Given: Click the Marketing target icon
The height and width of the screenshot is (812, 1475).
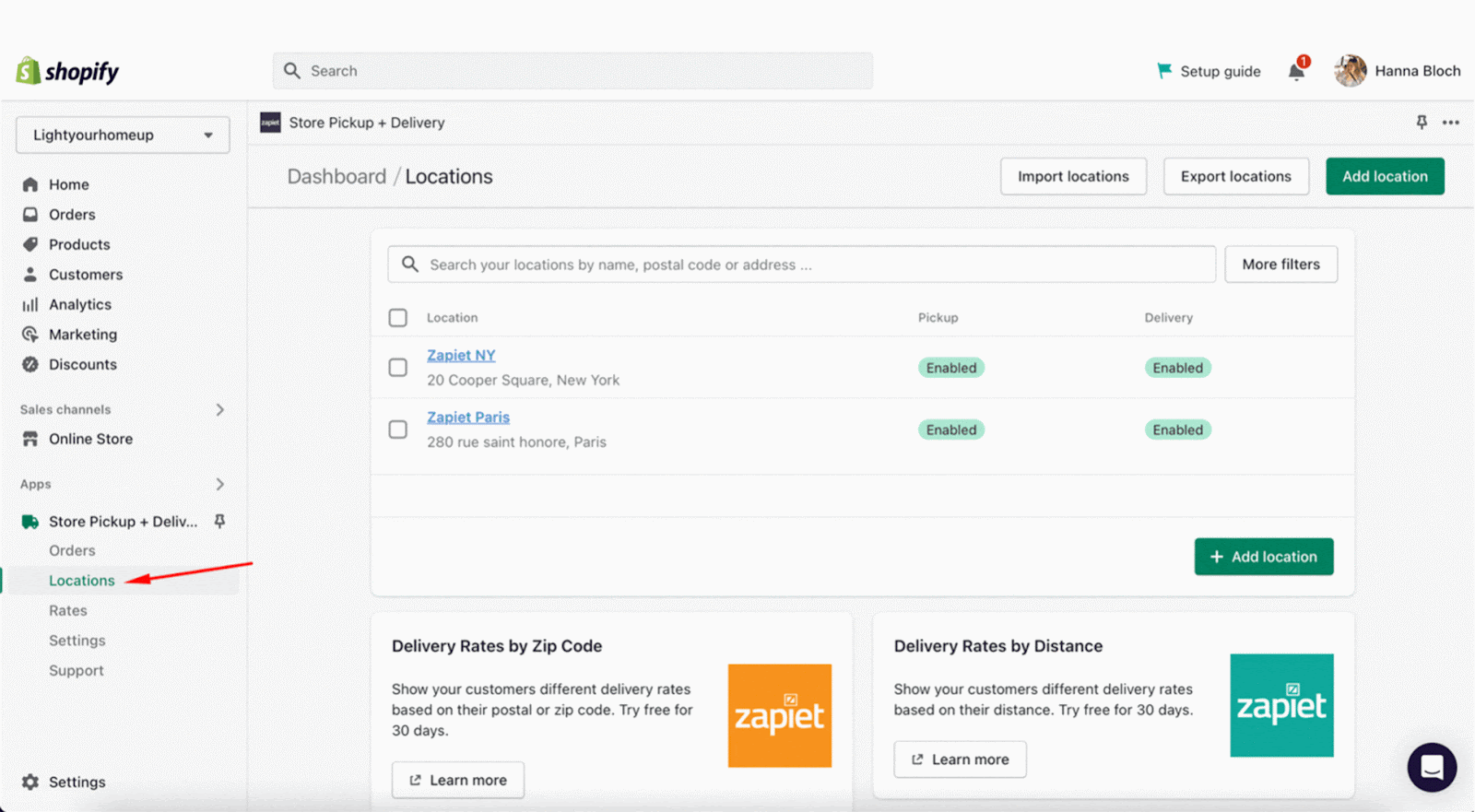Looking at the screenshot, I should [x=30, y=335].
